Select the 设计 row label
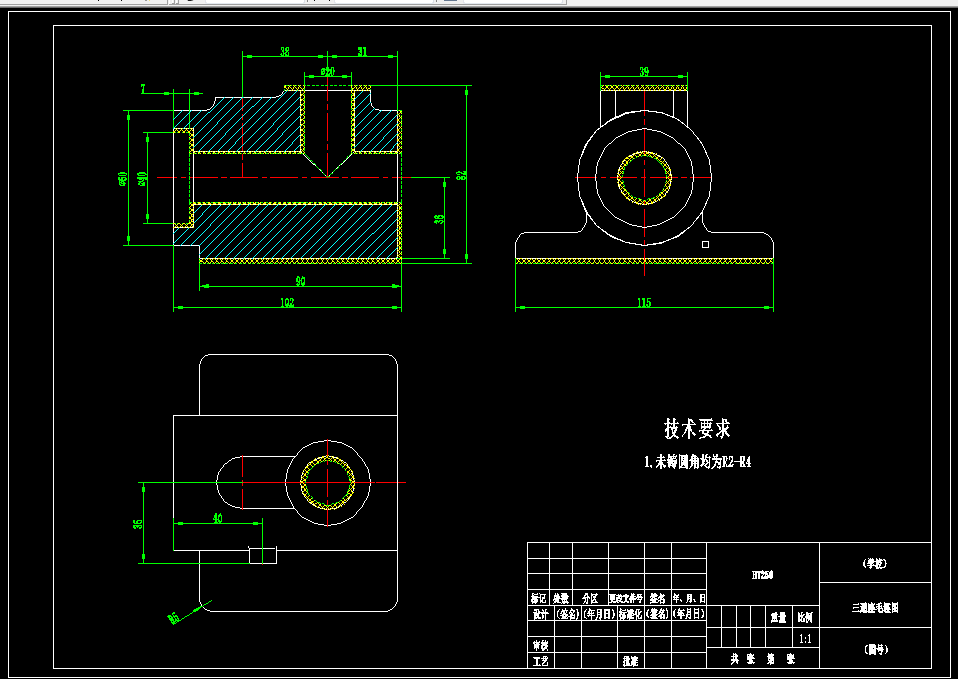Viewport: 958px width, 679px height. click(x=540, y=614)
